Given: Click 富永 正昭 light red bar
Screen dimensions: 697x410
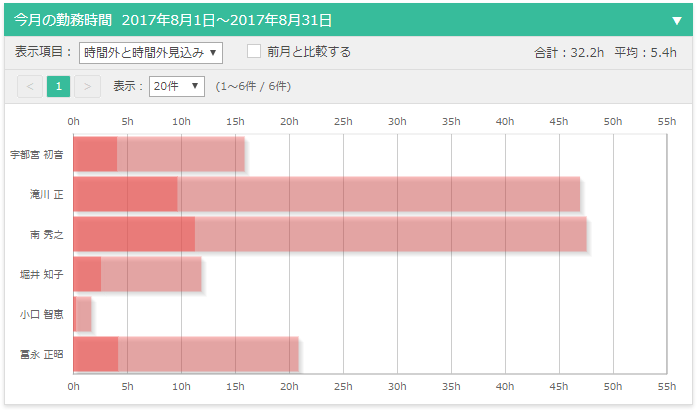Looking at the screenshot, I should 210,354.
